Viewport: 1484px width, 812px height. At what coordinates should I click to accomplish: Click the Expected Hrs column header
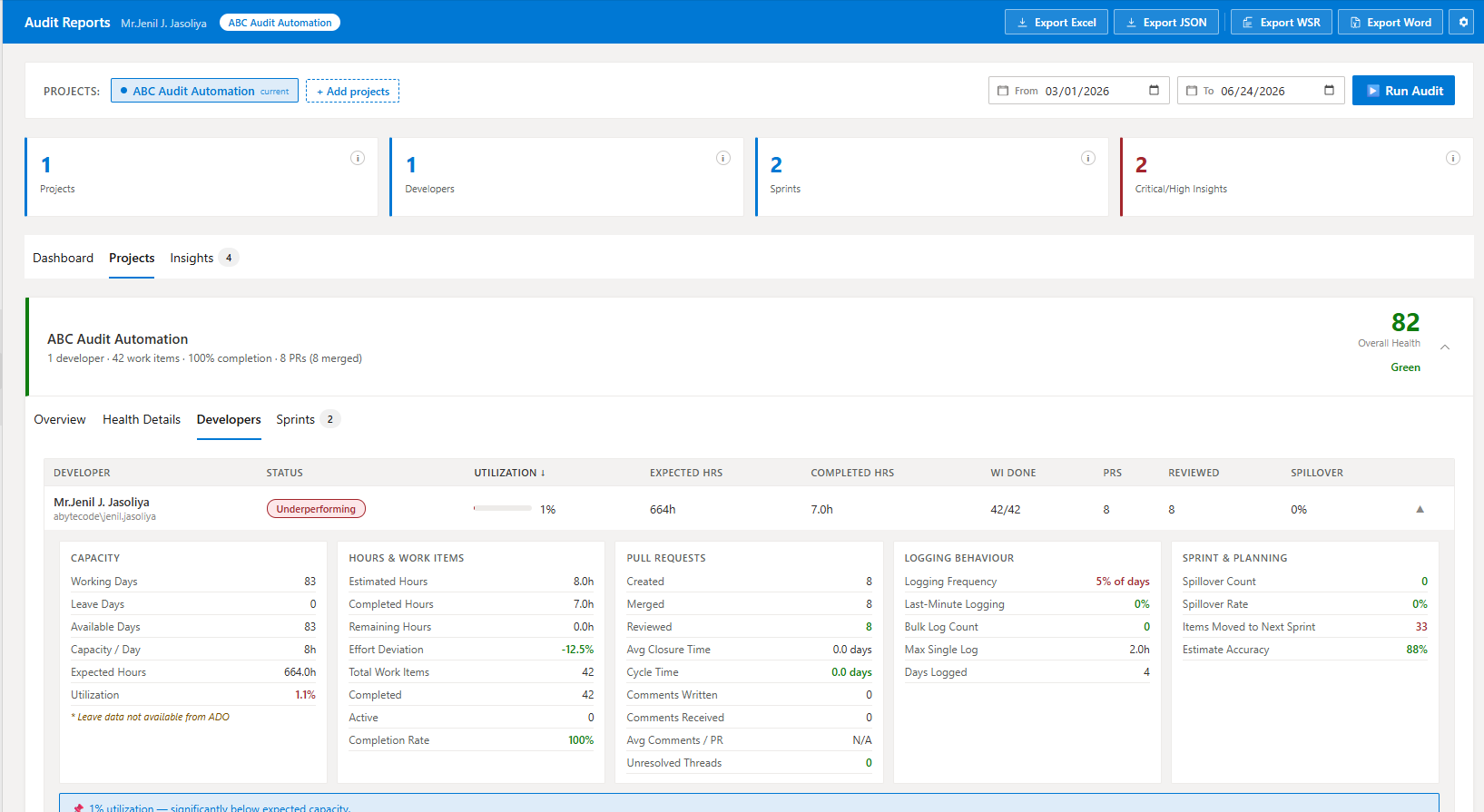coord(686,473)
